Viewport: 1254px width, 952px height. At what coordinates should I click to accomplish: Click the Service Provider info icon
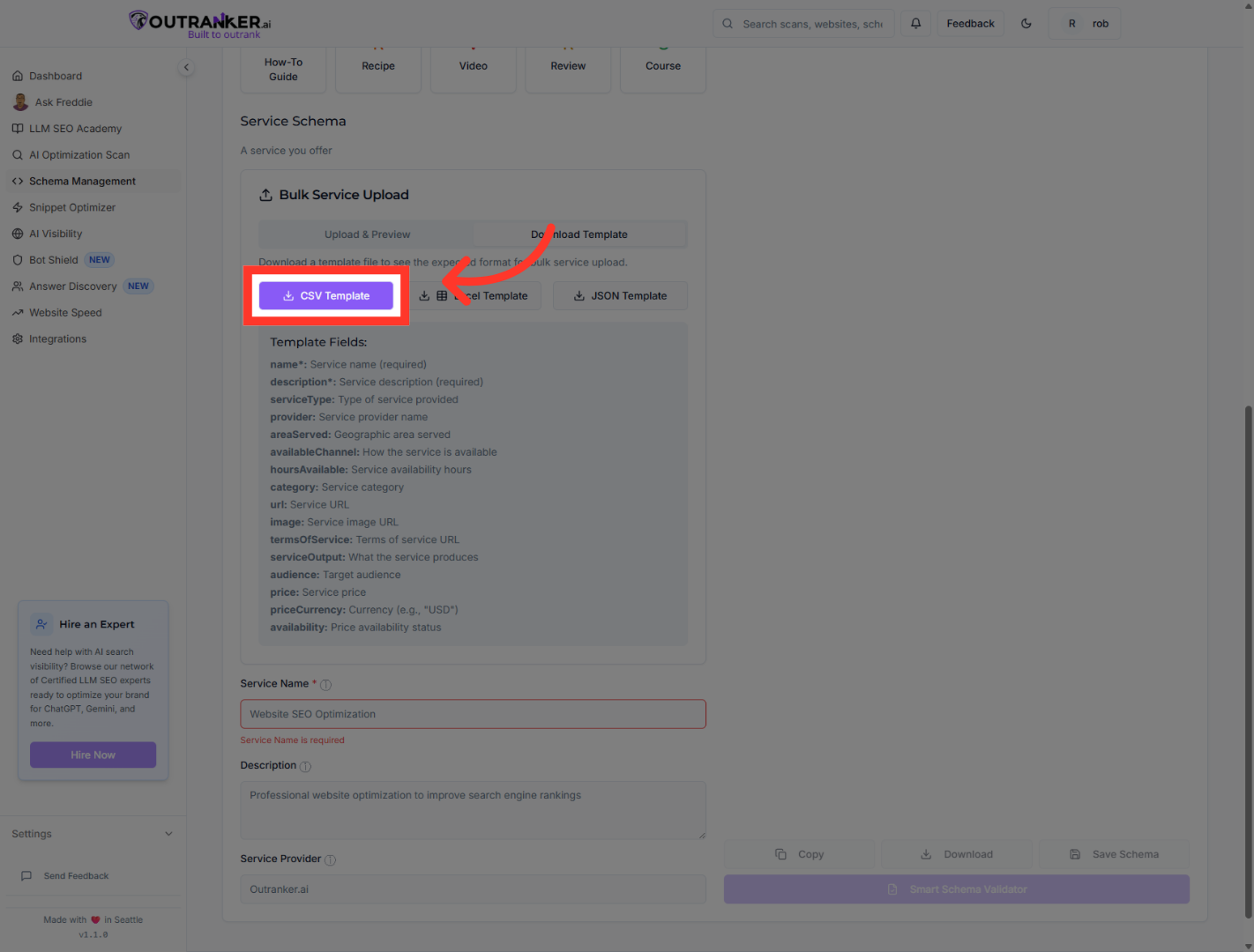point(330,859)
